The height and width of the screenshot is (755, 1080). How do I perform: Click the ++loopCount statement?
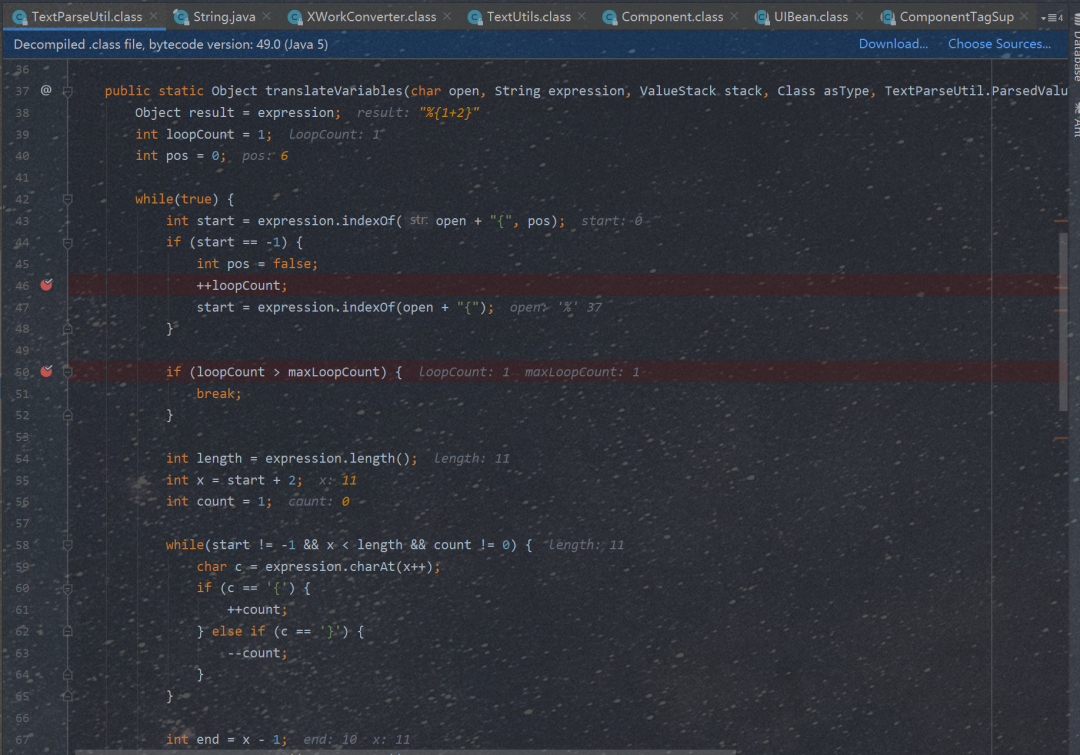[242, 285]
